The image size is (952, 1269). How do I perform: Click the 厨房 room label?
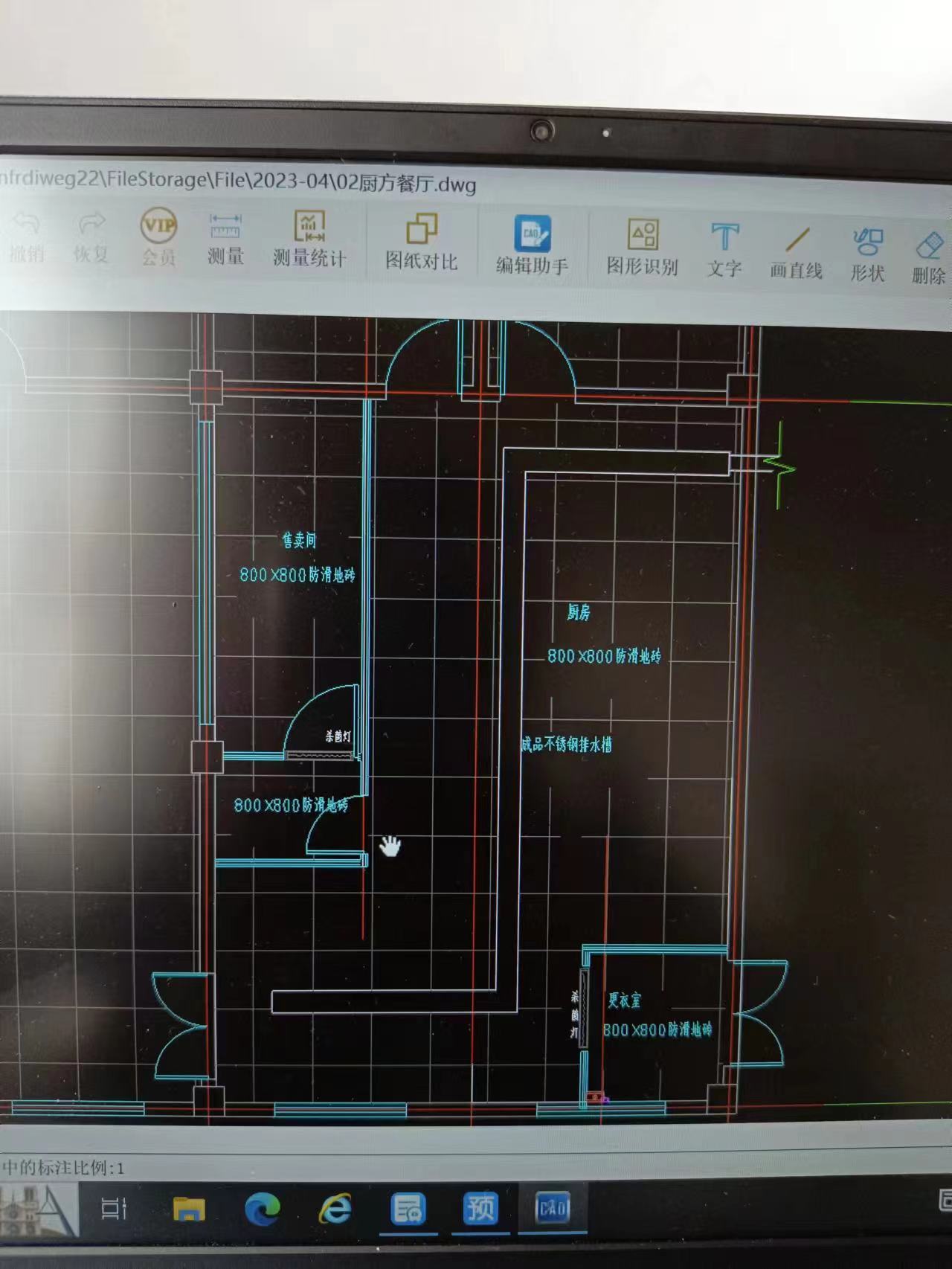(579, 612)
